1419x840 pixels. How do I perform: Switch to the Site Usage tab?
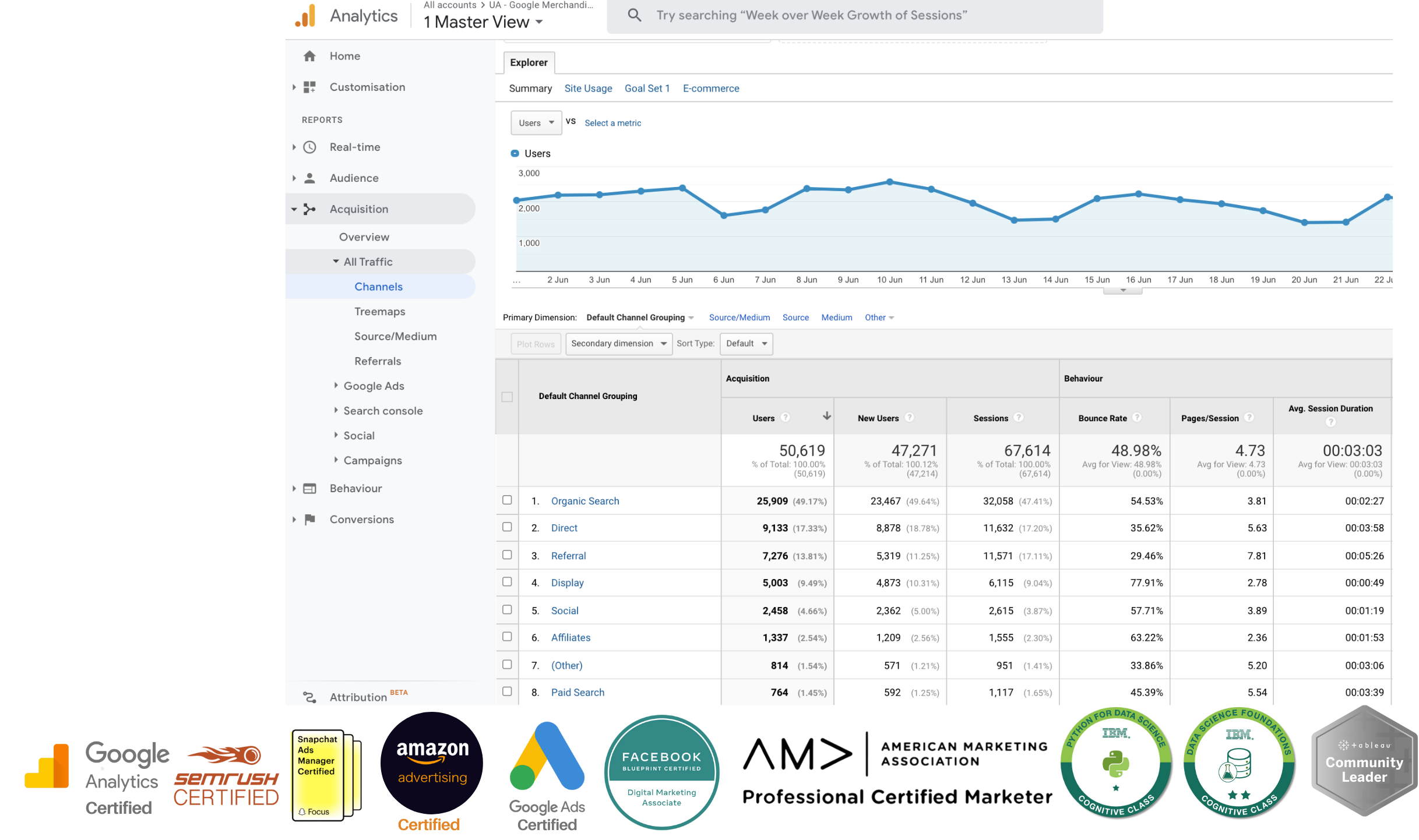pos(588,89)
